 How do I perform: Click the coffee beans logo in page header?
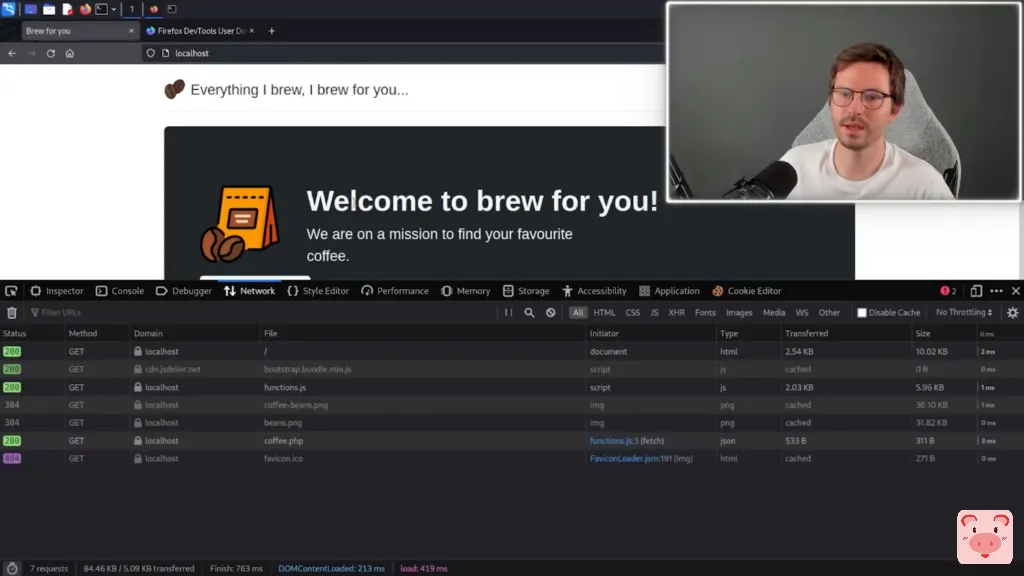point(174,89)
